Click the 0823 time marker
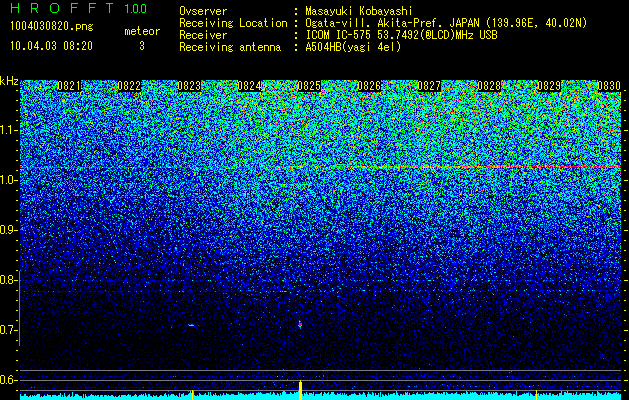 (x=189, y=86)
